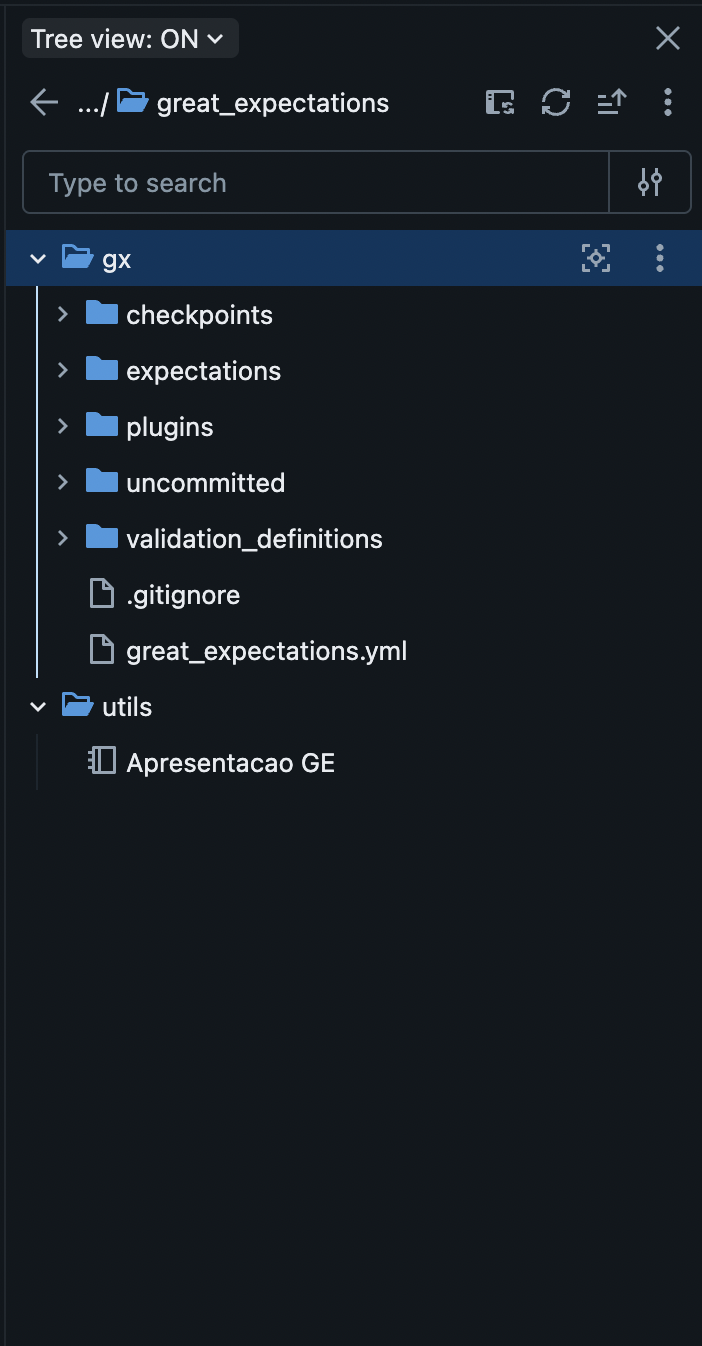Expand the validation_definitions folder

[63, 538]
